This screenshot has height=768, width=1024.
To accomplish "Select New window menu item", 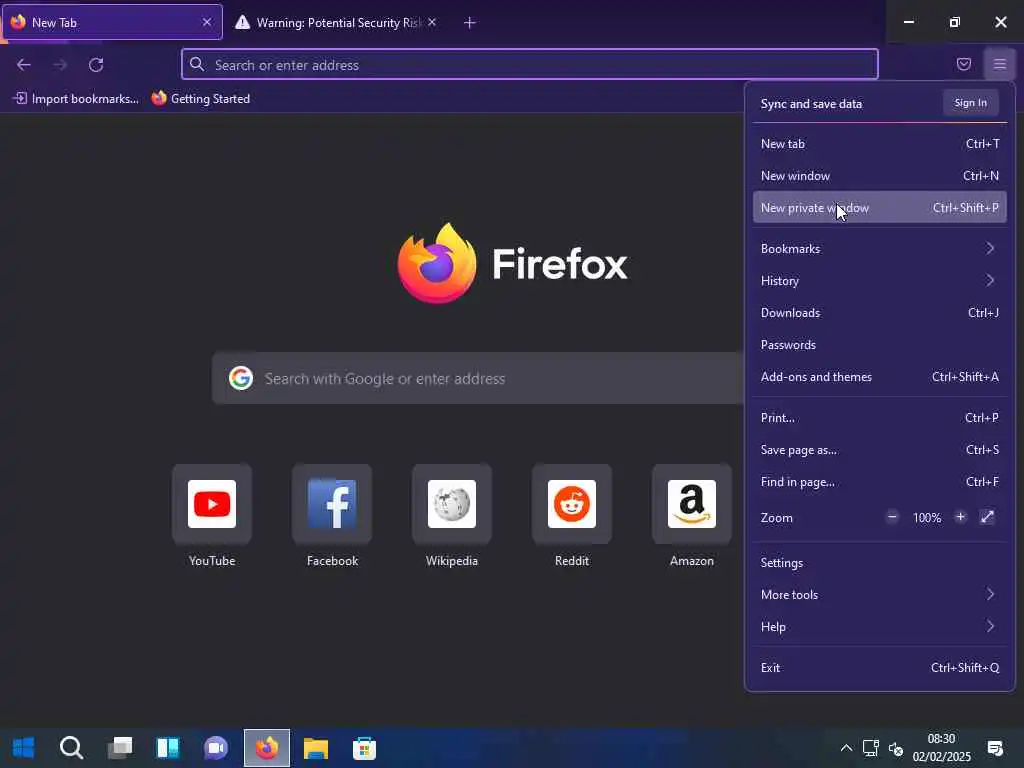I will click(x=879, y=176).
